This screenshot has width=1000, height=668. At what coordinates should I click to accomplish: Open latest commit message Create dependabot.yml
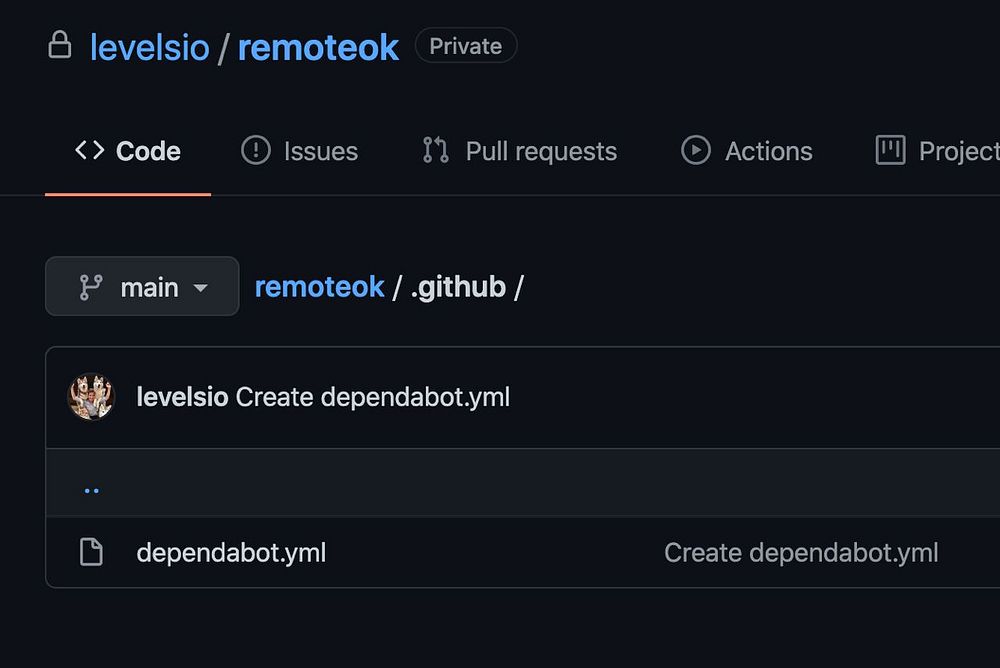373,397
